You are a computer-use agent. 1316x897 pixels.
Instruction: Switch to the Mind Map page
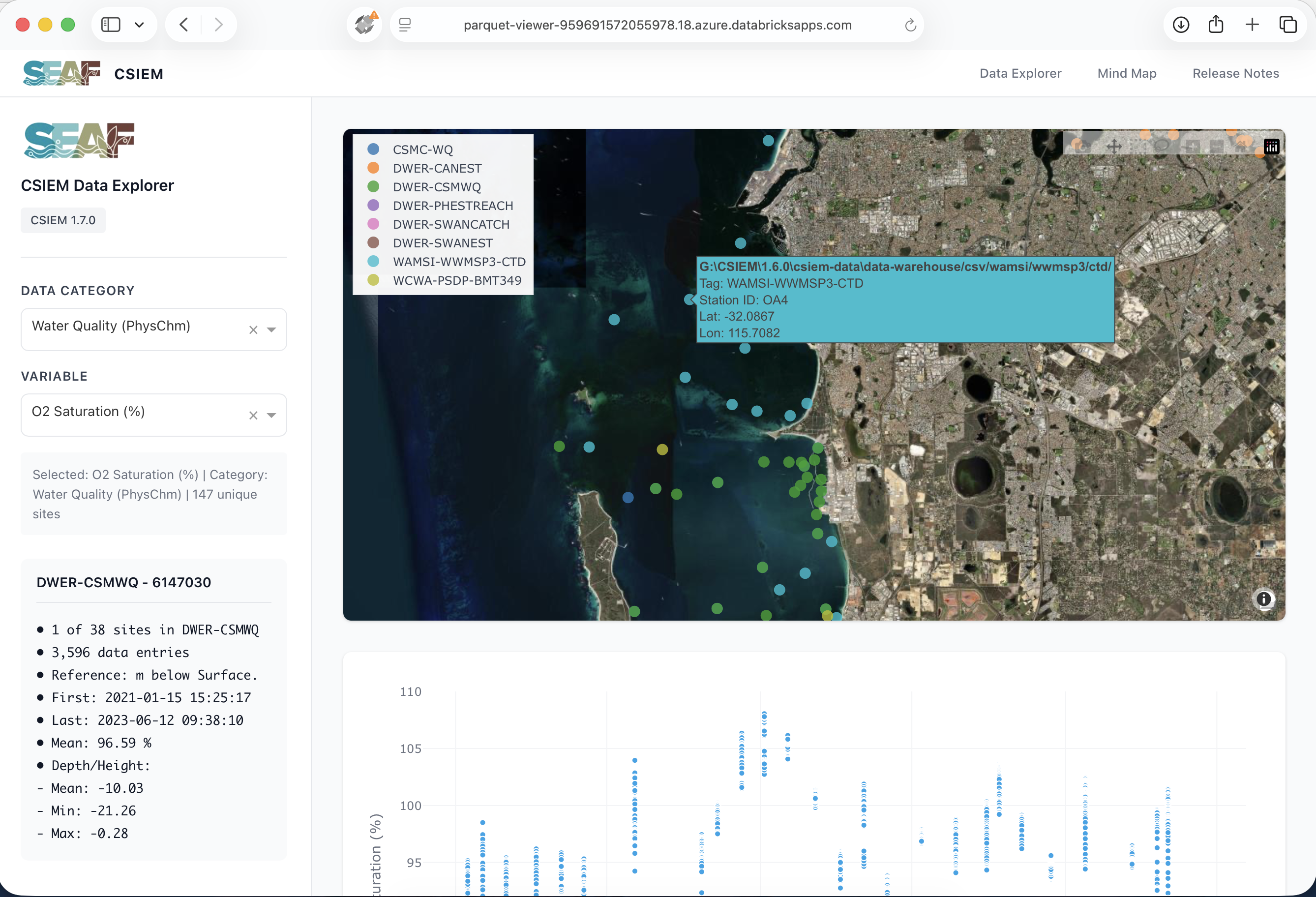point(1126,73)
